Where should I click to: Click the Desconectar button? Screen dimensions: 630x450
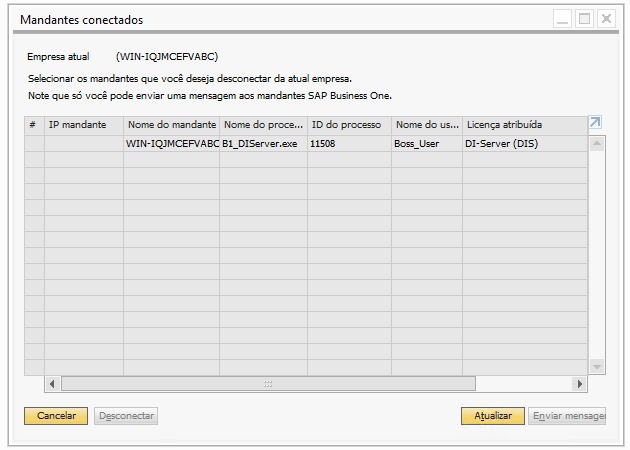coord(126,415)
